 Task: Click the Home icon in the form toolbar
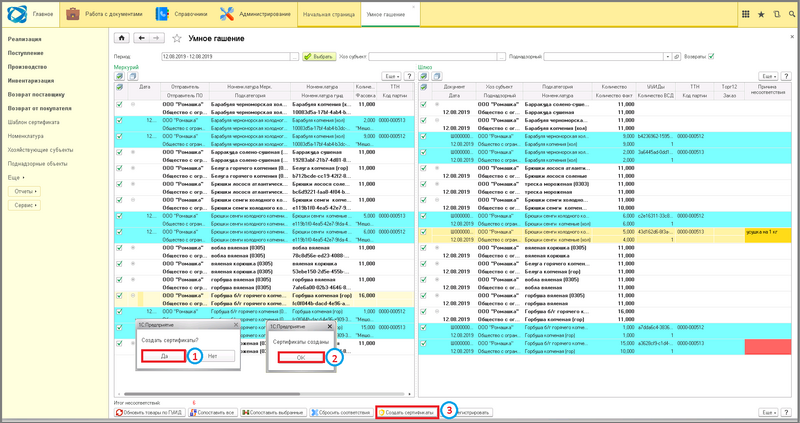(121, 38)
